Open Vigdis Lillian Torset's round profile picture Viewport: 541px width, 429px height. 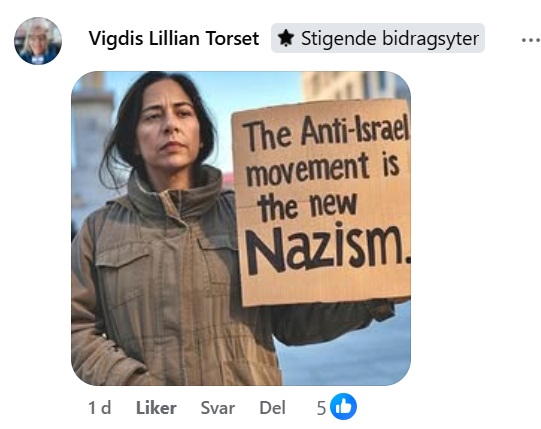tap(38, 41)
